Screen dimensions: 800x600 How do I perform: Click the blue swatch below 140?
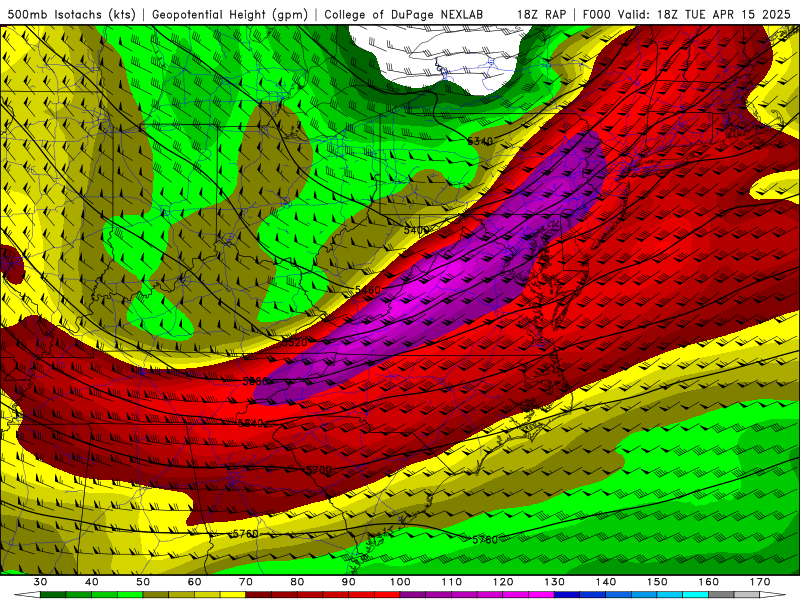[x=619, y=595]
